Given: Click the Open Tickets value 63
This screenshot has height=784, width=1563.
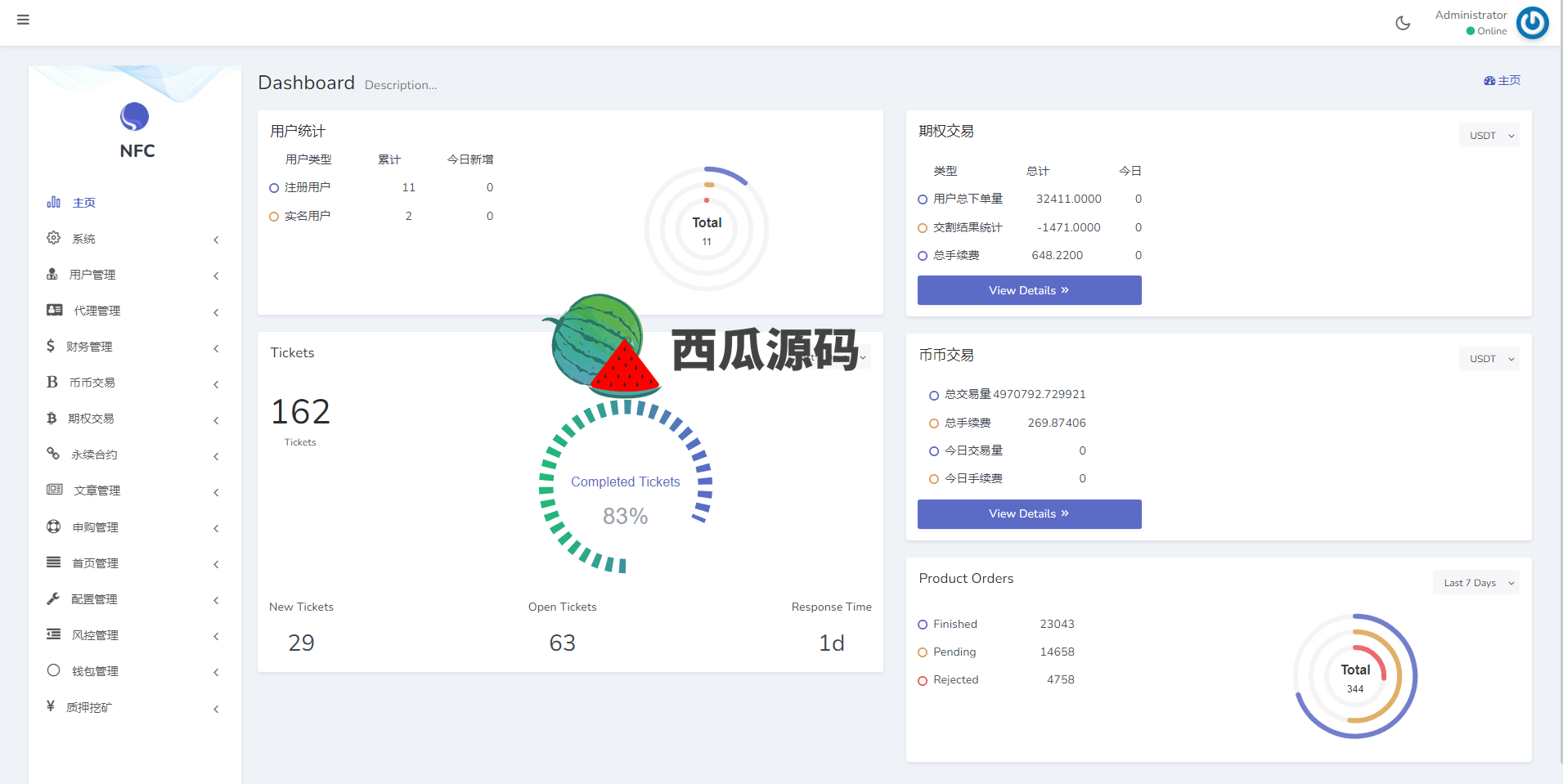Looking at the screenshot, I should click(562, 643).
